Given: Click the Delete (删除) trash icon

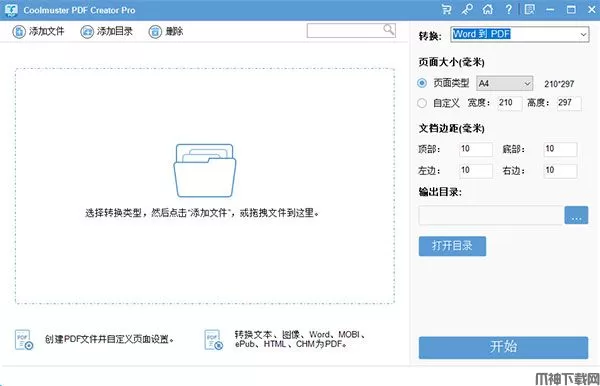Looking at the screenshot, I should tap(155, 32).
